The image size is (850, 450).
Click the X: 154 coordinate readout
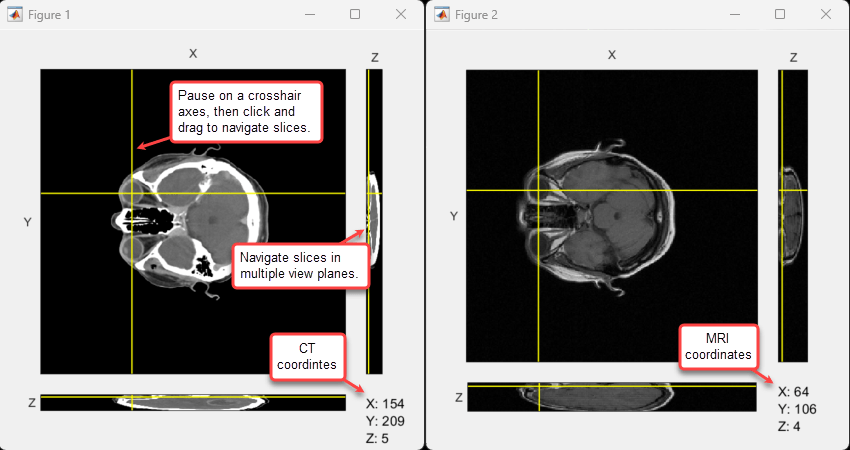tap(385, 404)
